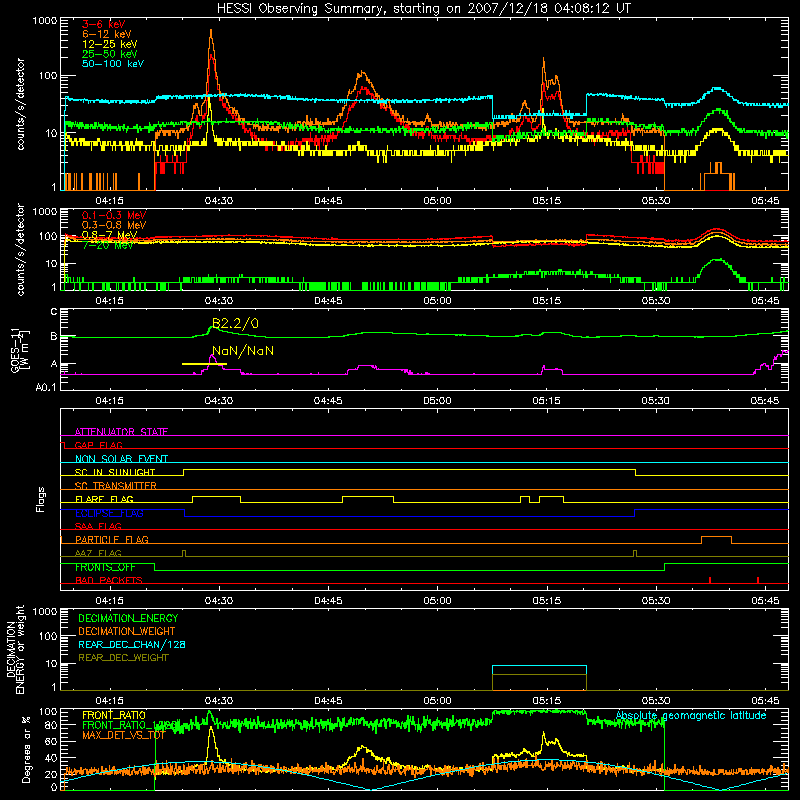Click the yellow flare-interval bar in GOES panel
This screenshot has height=800, width=800.
pos(204,364)
